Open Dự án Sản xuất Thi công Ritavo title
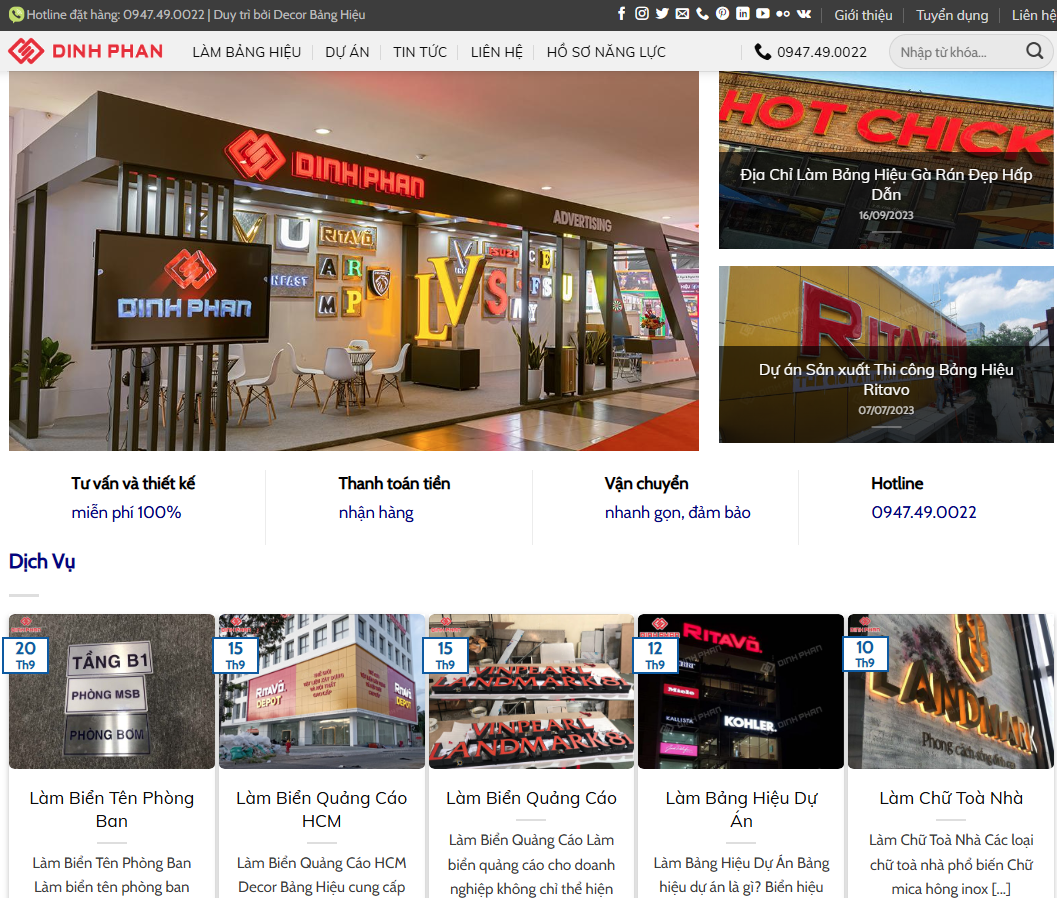This screenshot has width=1057, height=898. click(886, 379)
